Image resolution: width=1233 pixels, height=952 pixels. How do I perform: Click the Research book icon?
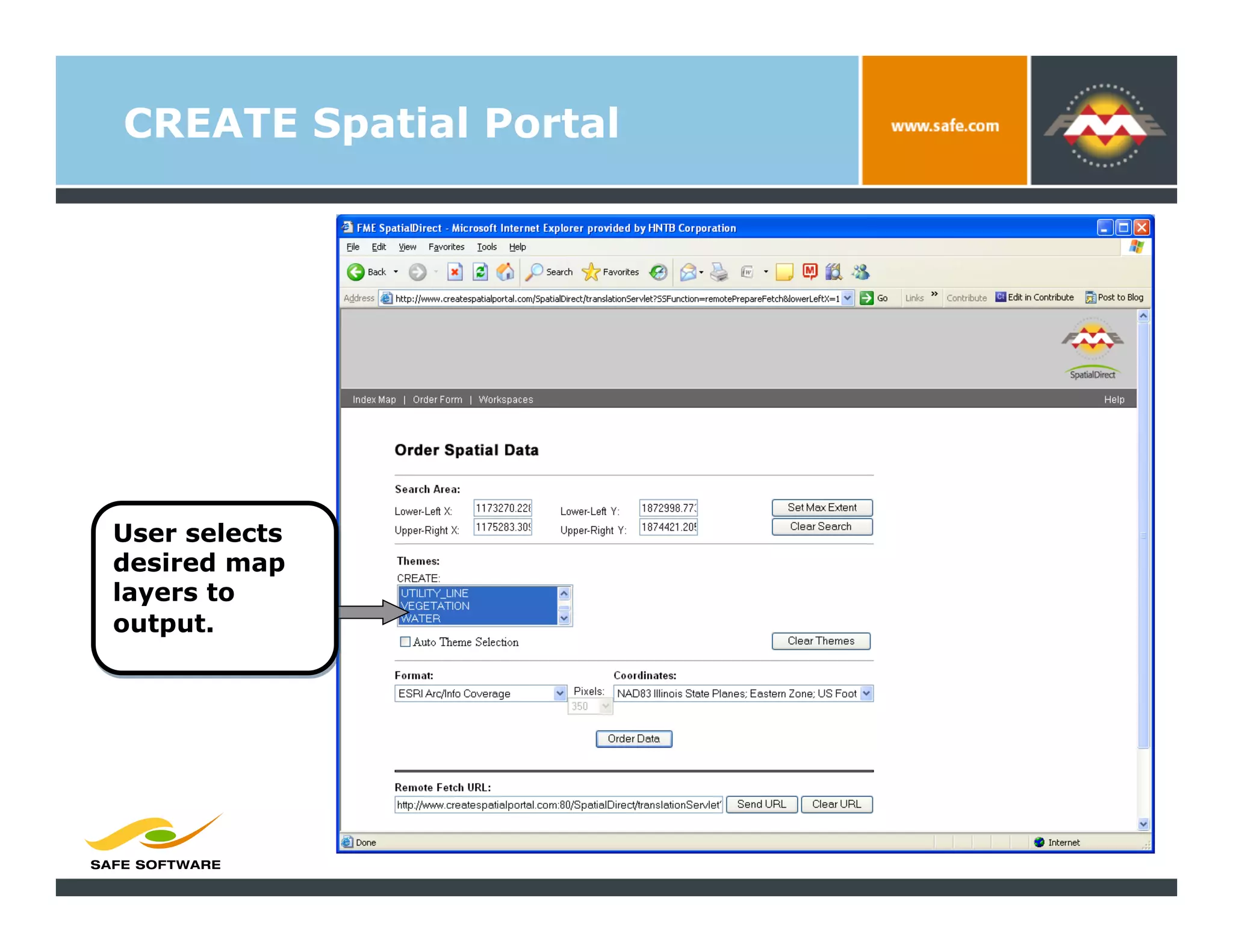(834, 272)
